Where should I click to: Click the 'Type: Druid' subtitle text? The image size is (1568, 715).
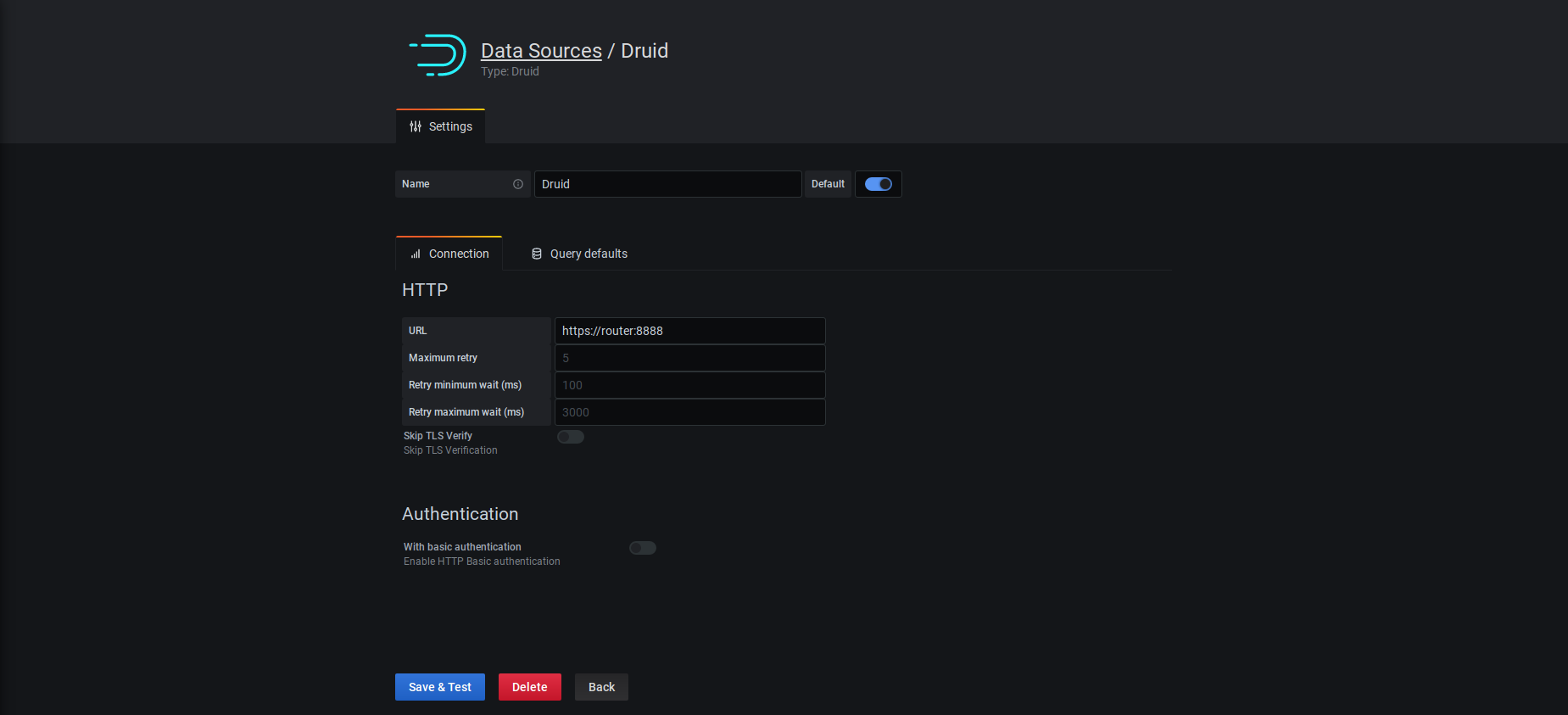click(x=510, y=71)
